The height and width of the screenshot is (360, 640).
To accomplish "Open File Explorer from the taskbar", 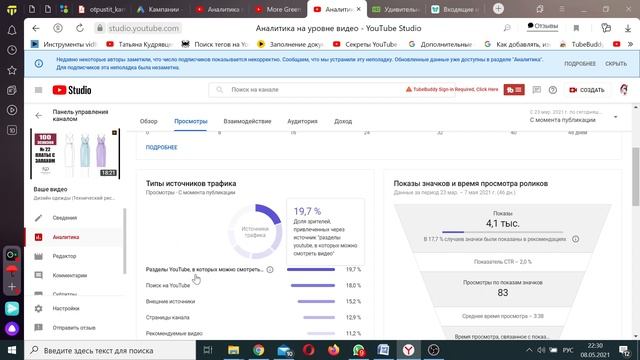I will pyautogui.click(x=233, y=350).
